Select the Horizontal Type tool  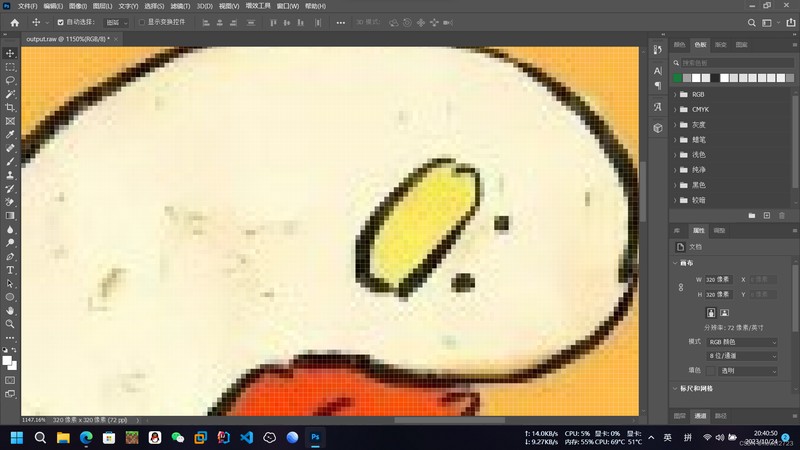click(10, 270)
